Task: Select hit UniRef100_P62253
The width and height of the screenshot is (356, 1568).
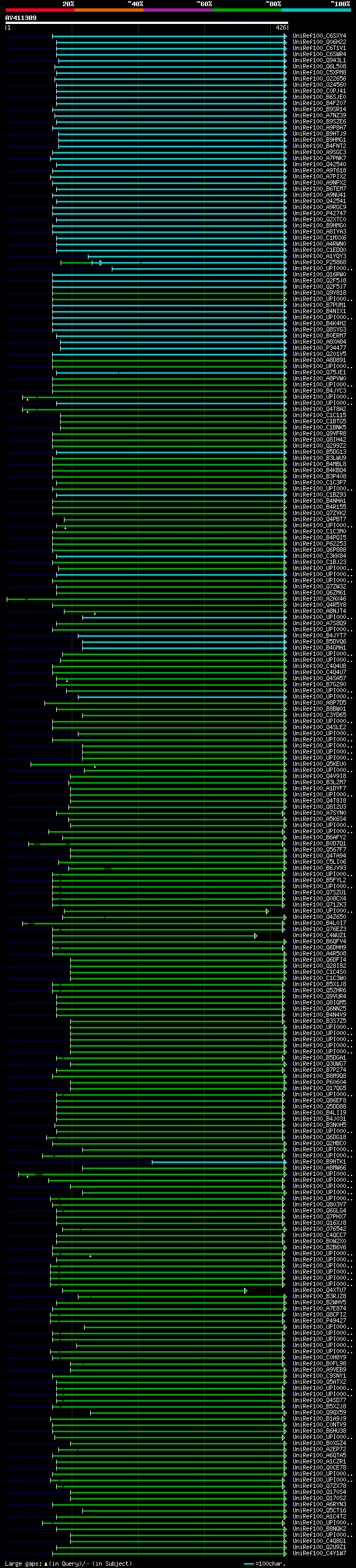Action: [319, 543]
